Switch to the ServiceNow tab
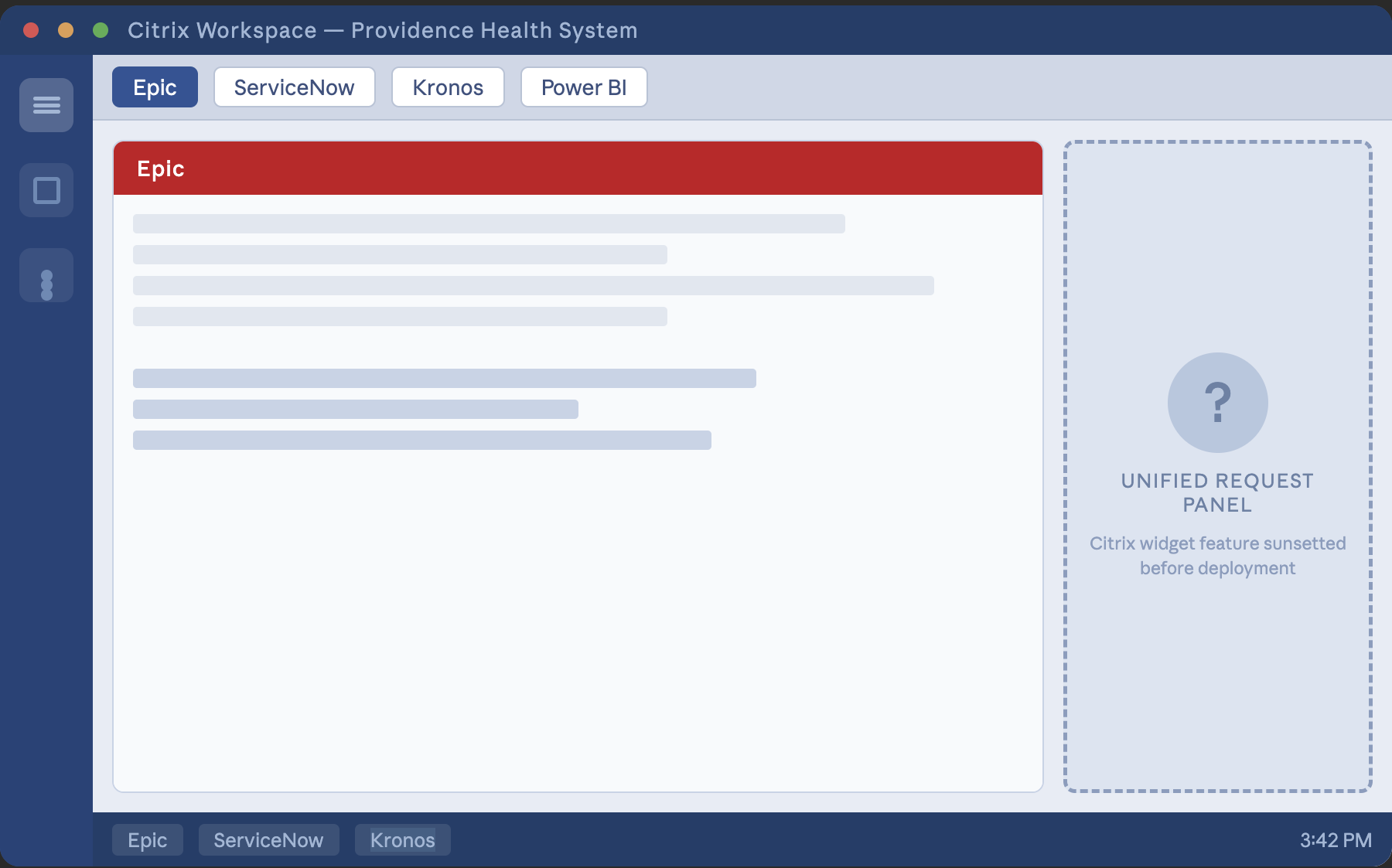The width and height of the screenshot is (1392, 868). tap(294, 87)
